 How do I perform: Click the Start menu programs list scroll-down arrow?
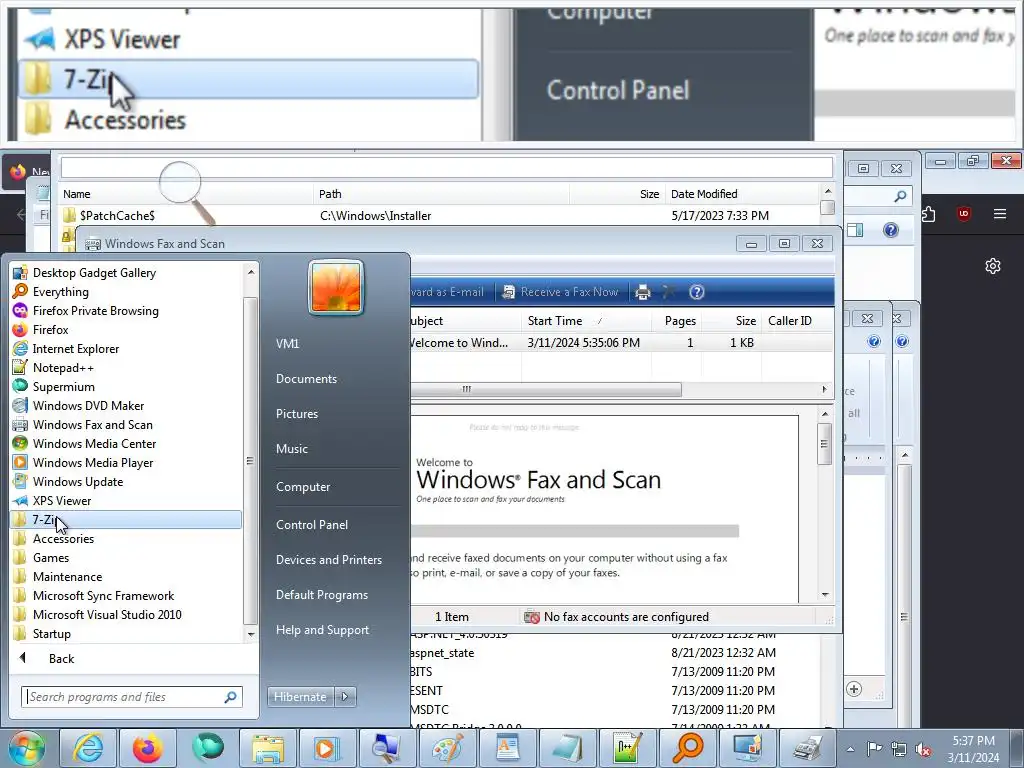pos(251,634)
